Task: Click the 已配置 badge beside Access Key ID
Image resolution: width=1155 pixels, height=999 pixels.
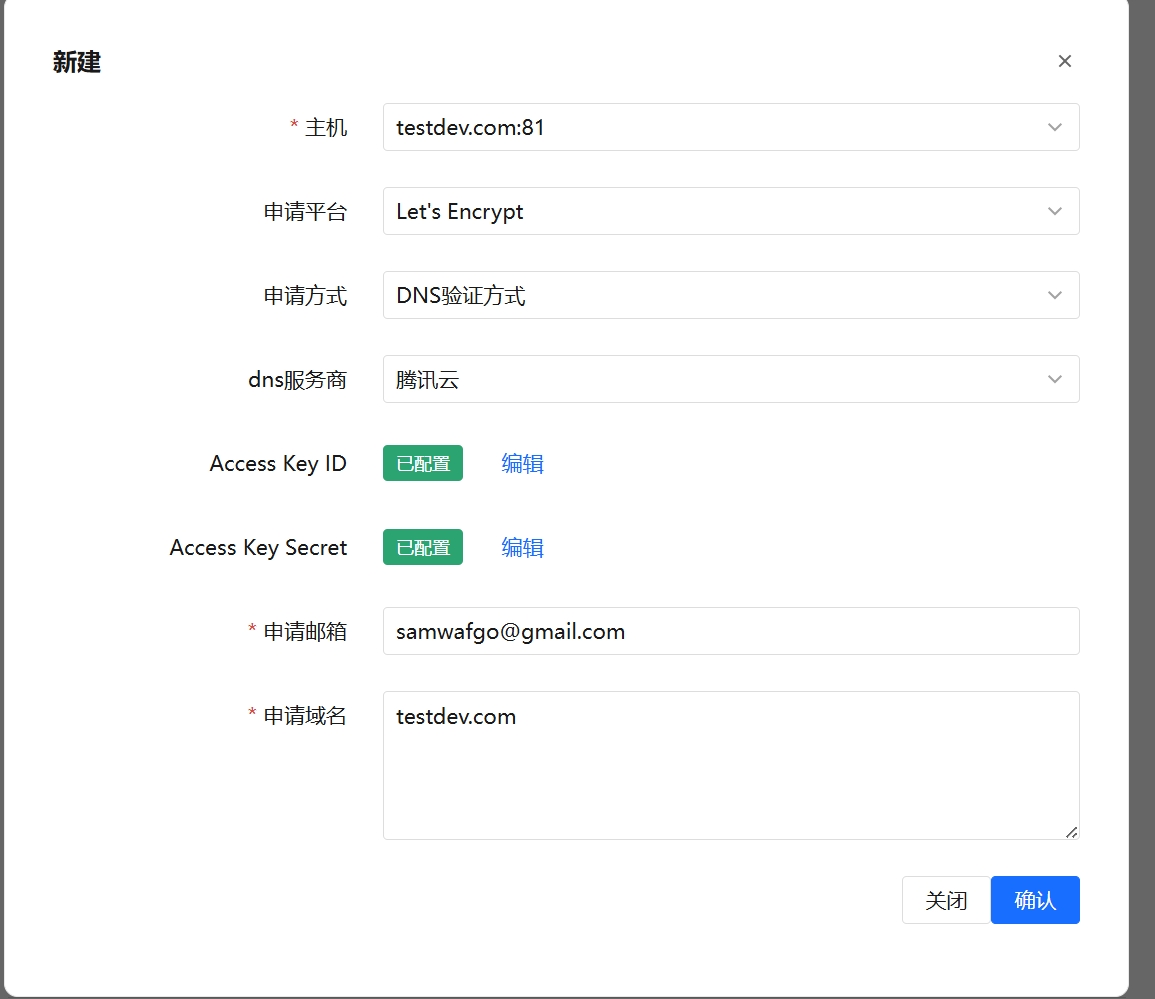Action: 423,463
